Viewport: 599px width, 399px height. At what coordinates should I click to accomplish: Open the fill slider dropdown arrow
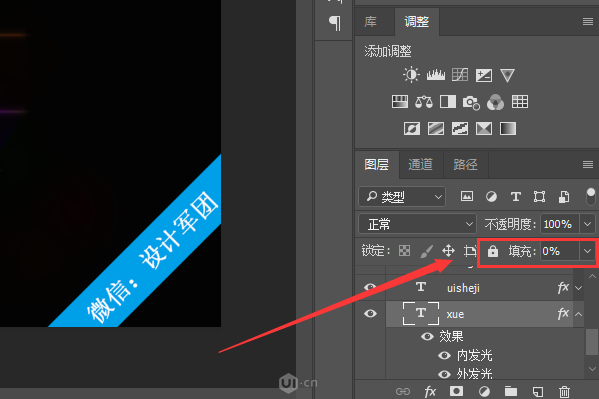click(x=588, y=251)
